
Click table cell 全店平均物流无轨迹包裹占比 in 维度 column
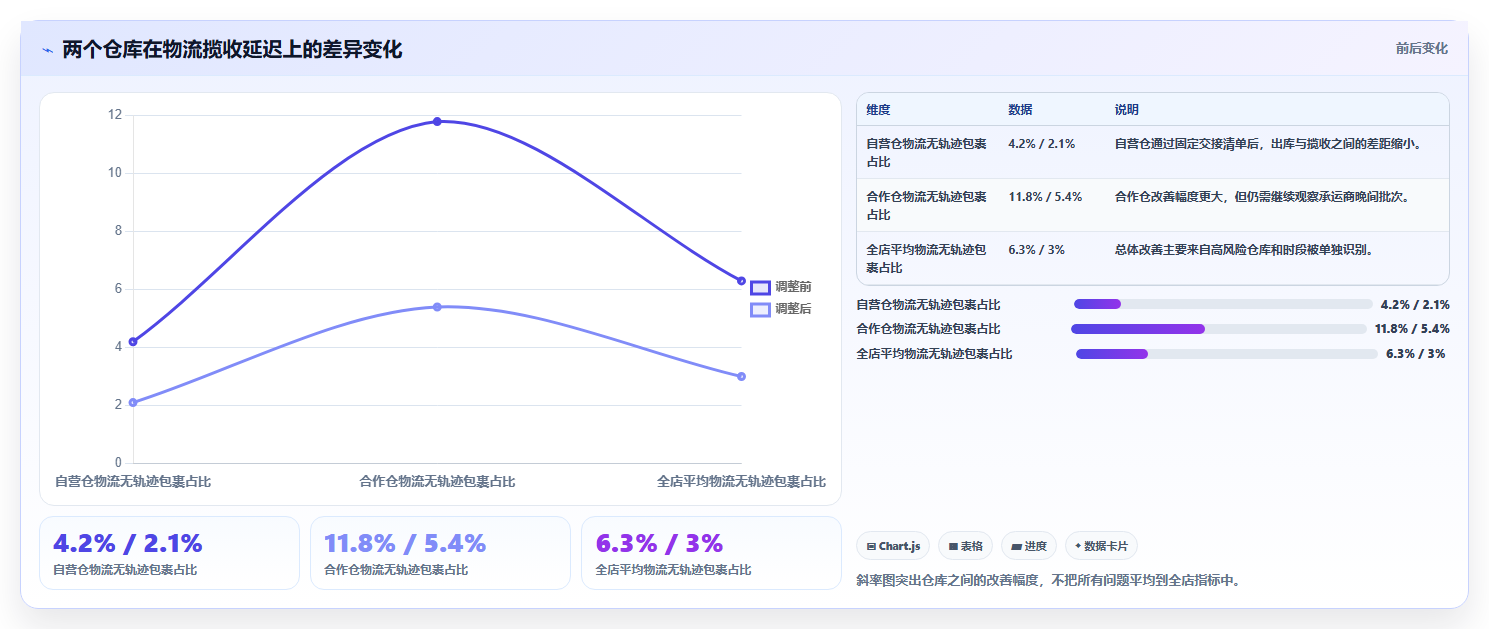coord(926,259)
